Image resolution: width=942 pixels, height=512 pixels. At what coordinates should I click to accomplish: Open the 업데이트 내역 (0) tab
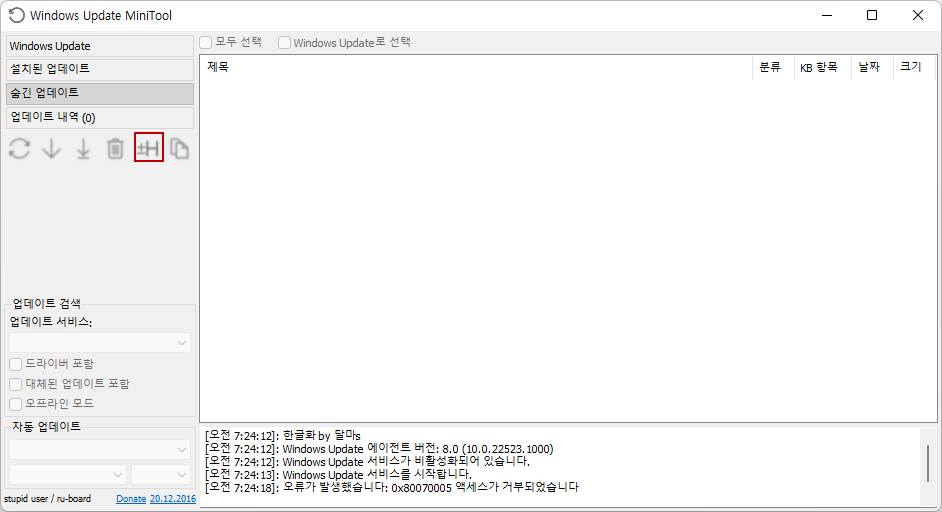point(100,117)
